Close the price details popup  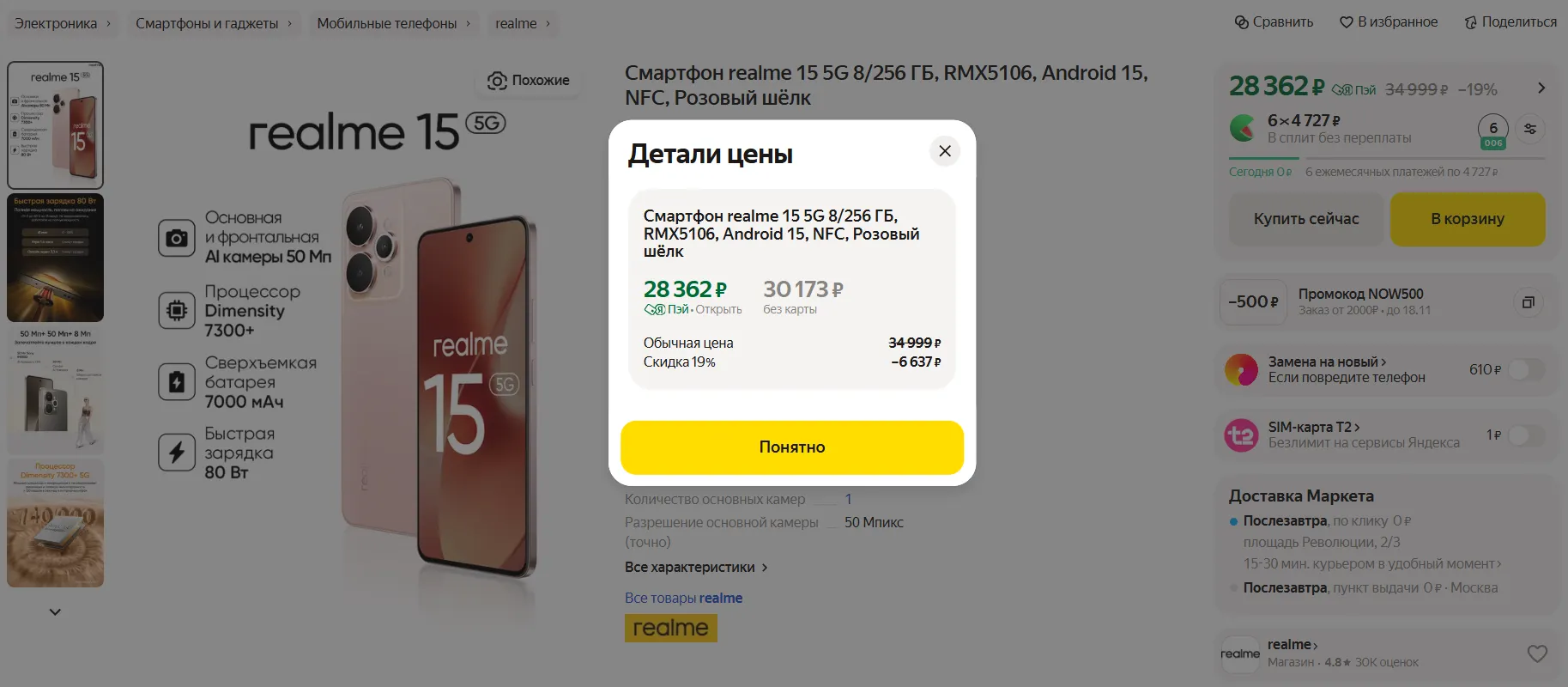(x=944, y=151)
